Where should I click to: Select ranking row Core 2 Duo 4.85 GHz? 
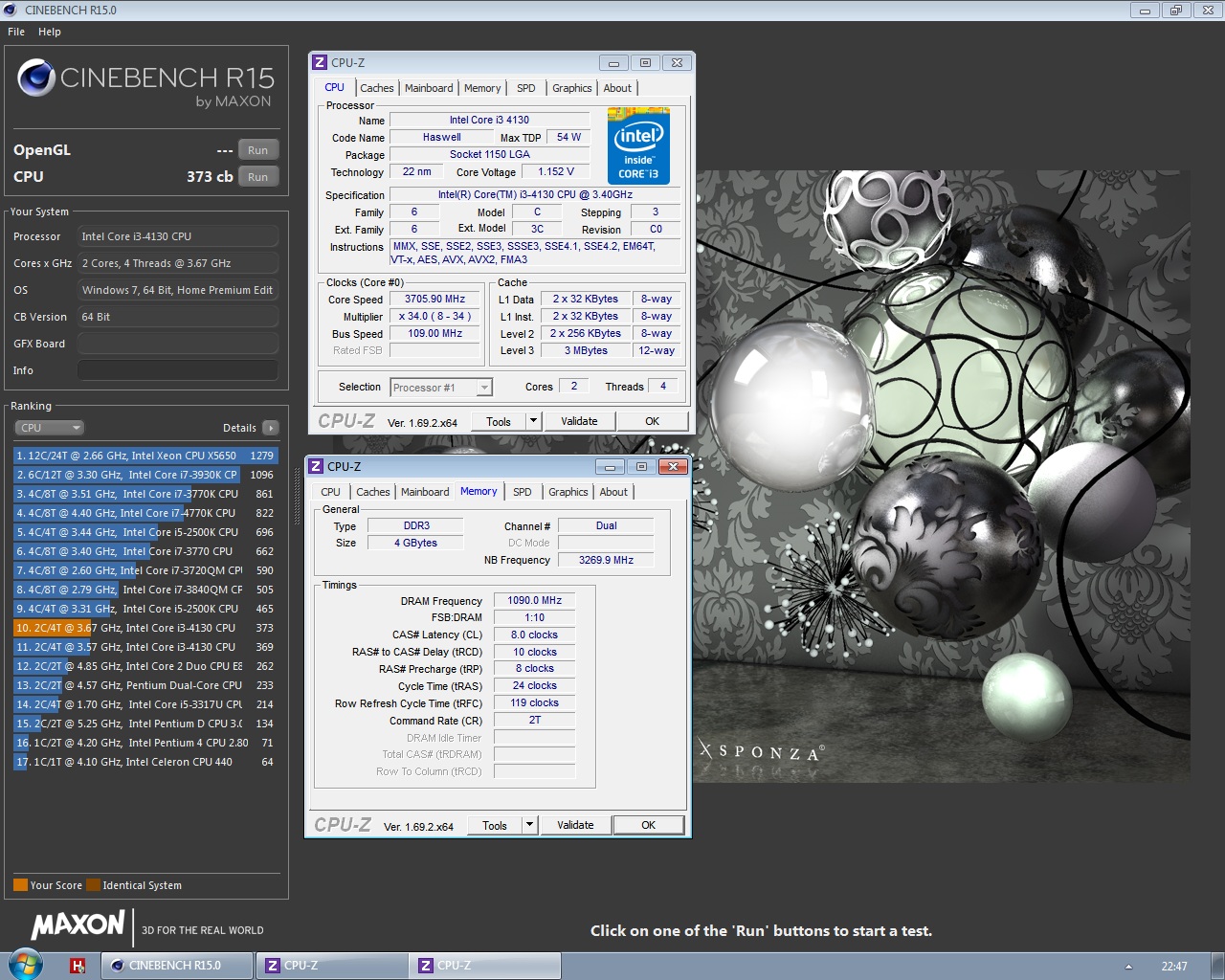[145, 666]
